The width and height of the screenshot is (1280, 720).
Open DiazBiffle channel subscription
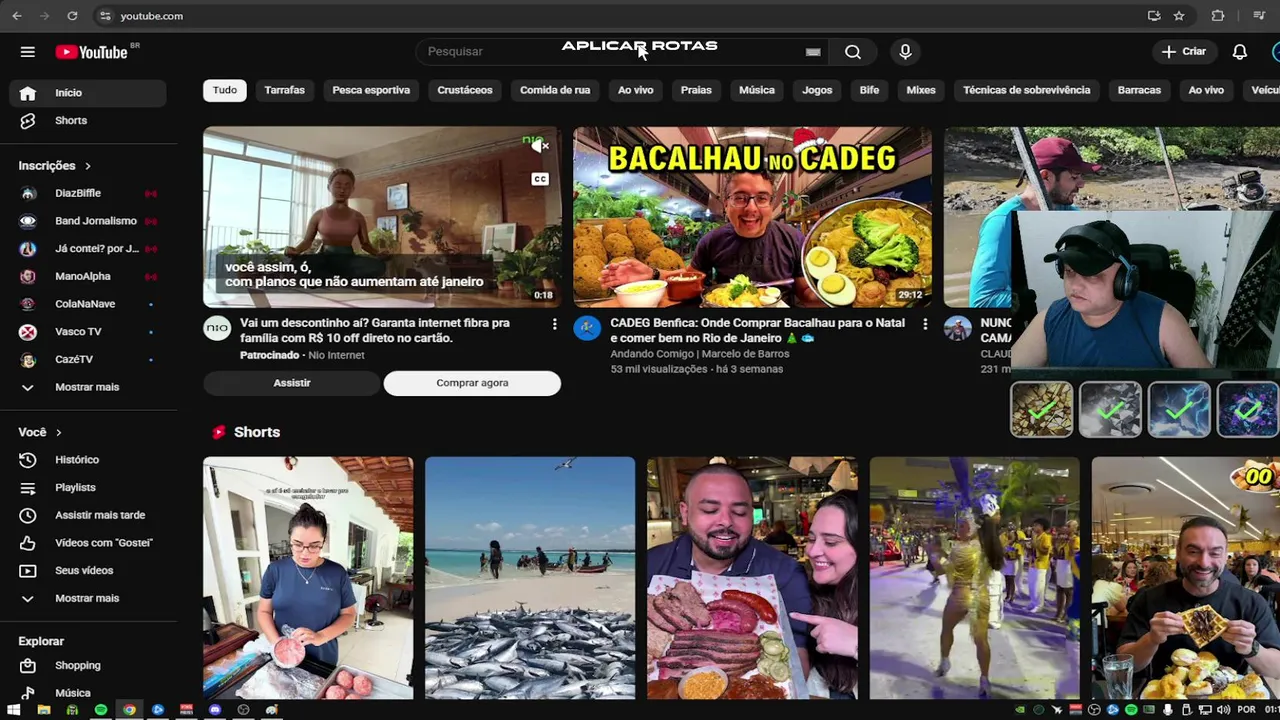[88, 193]
